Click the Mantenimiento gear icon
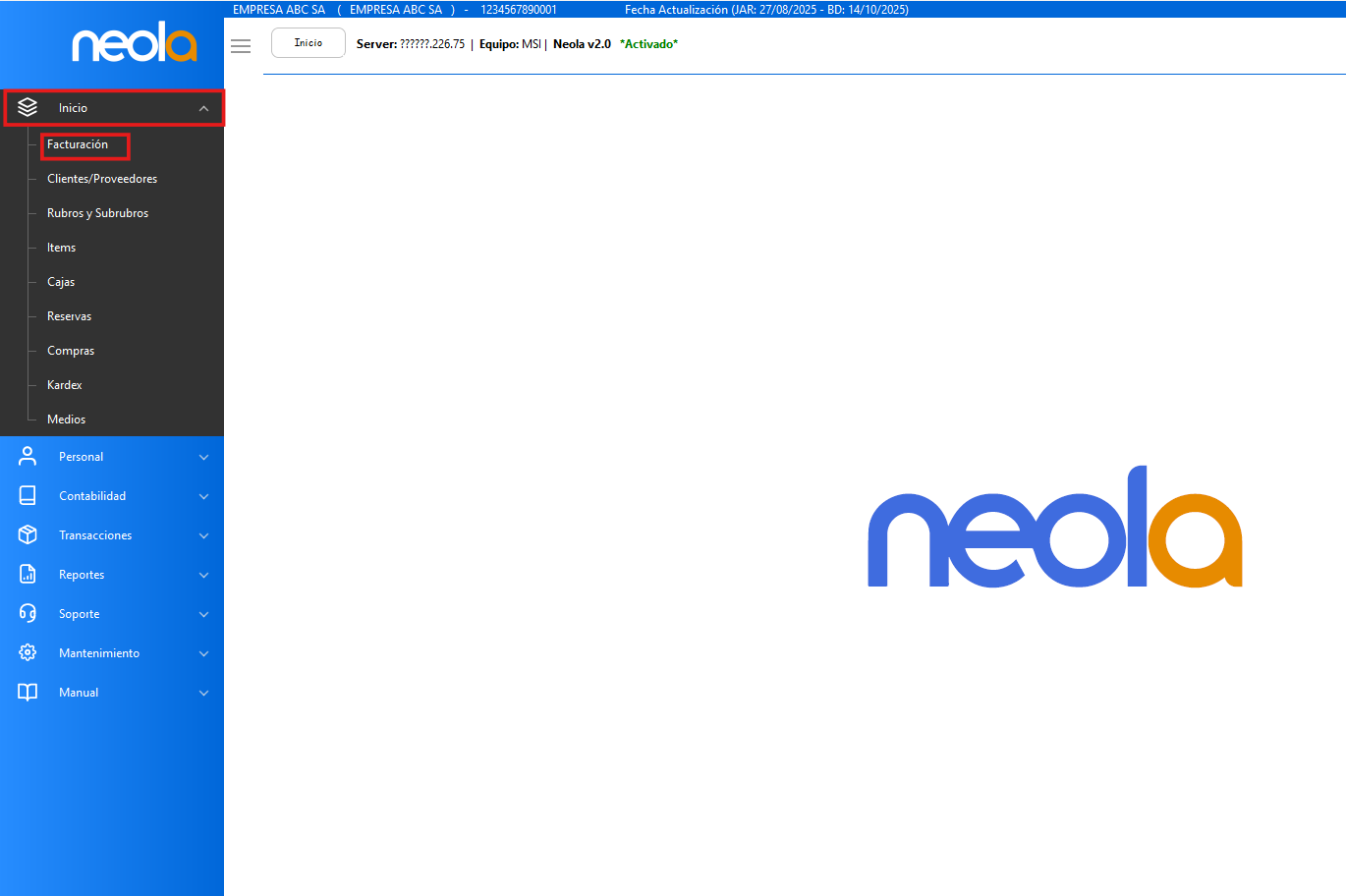The image size is (1346, 896). (28, 652)
